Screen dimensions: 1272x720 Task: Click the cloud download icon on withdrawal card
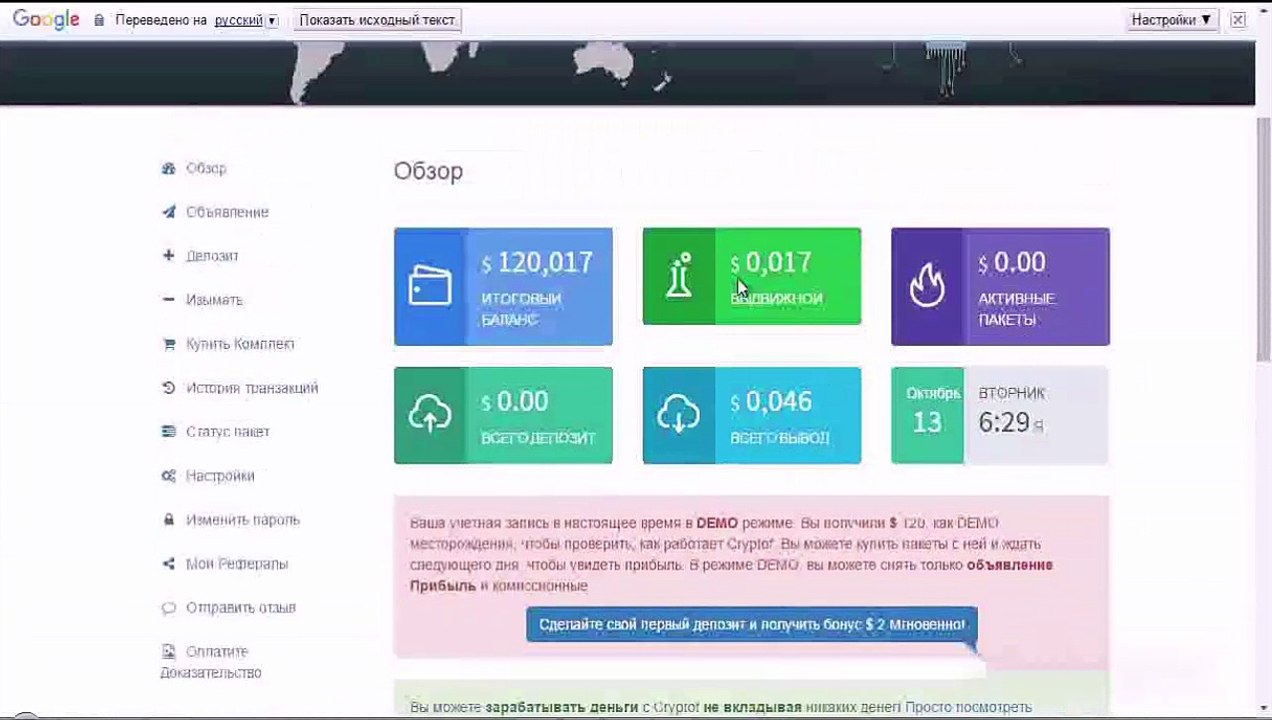point(679,415)
